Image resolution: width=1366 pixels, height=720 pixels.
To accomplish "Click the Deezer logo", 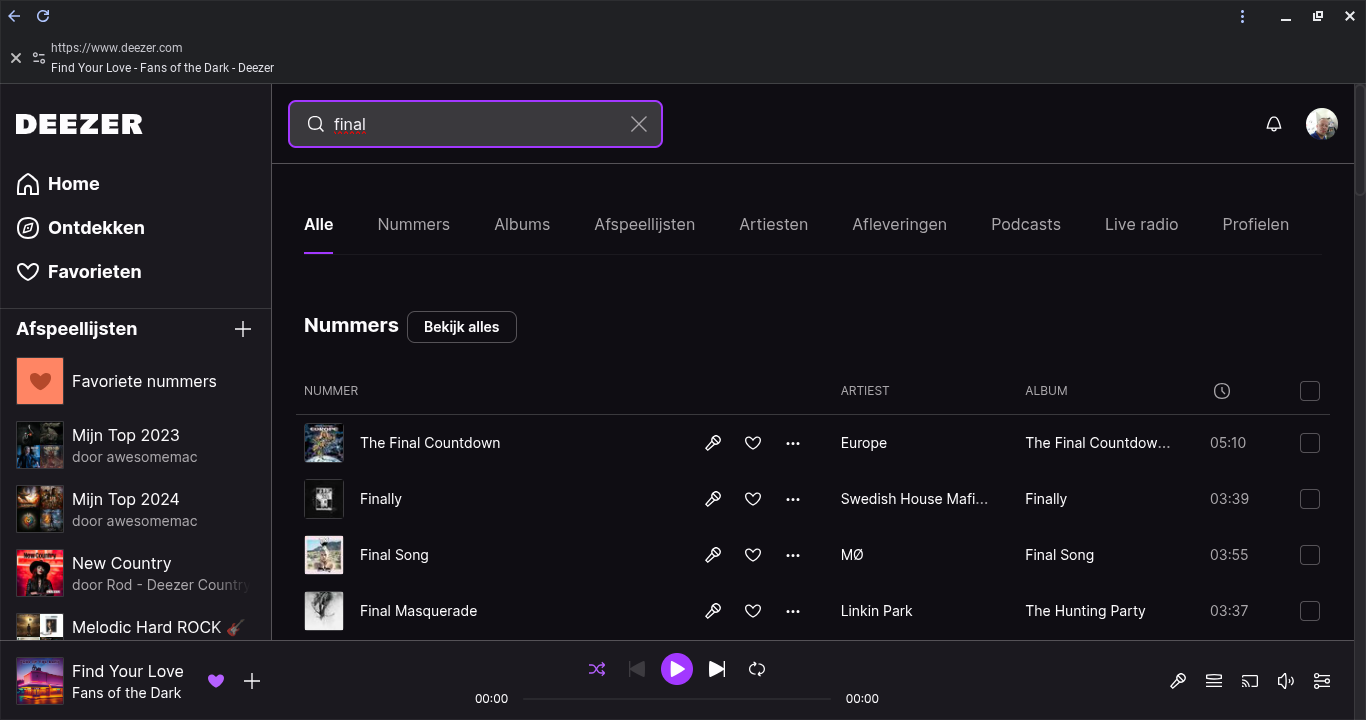I will [x=79, y=124].
